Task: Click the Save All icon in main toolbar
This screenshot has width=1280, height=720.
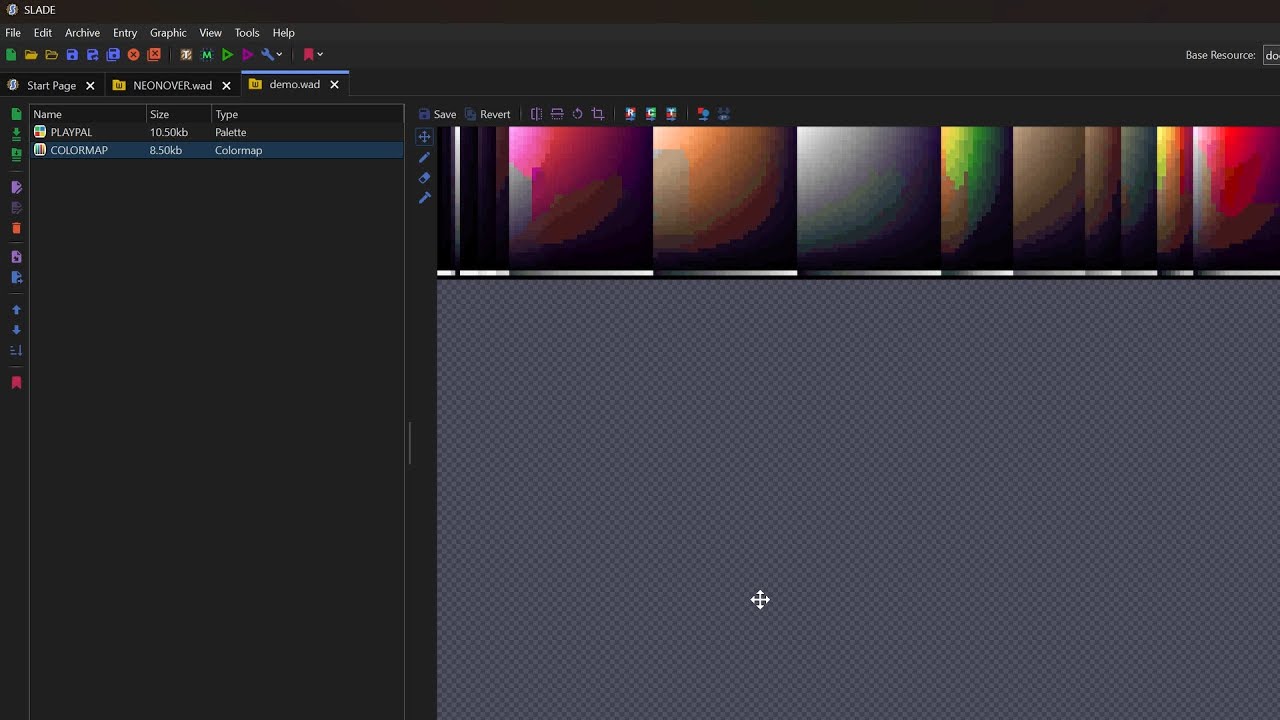Action: point(113,55)
